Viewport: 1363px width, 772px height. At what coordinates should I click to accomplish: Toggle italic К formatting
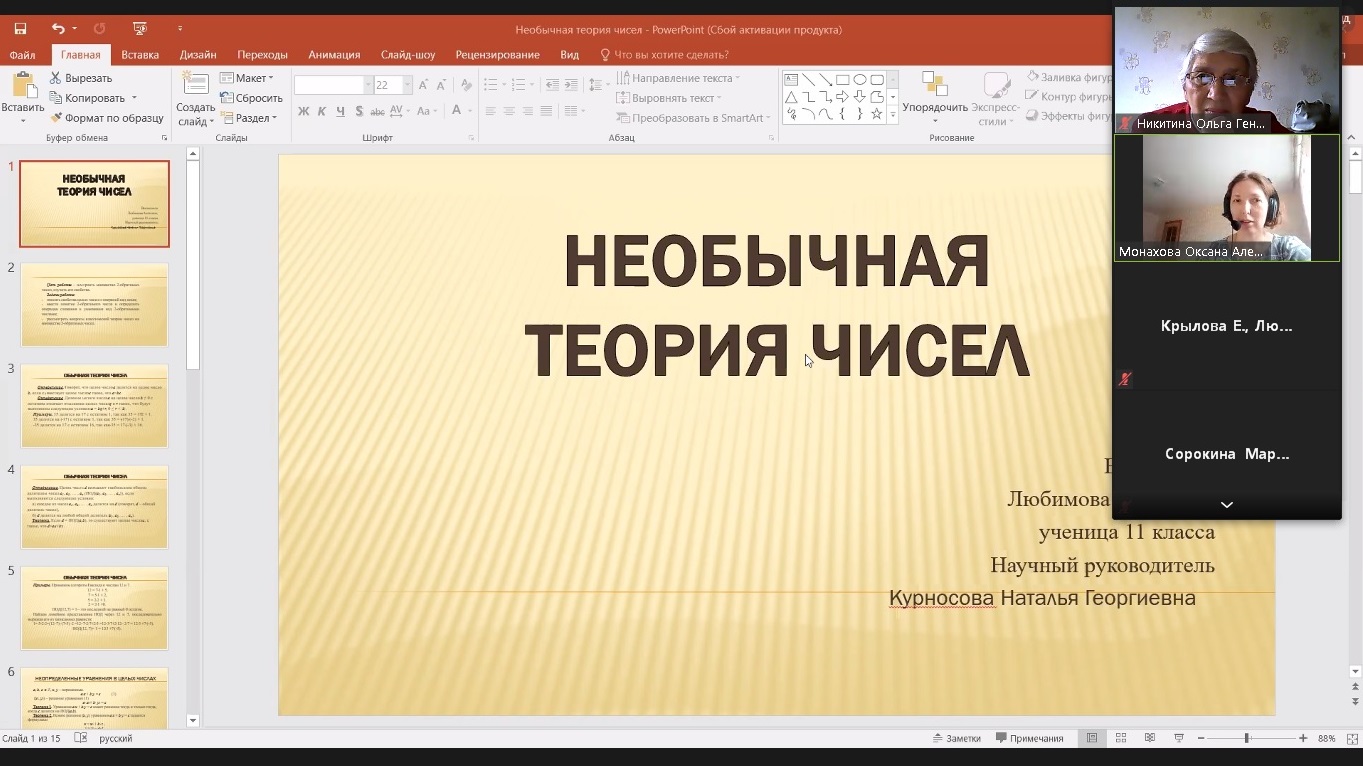[321, 111]
